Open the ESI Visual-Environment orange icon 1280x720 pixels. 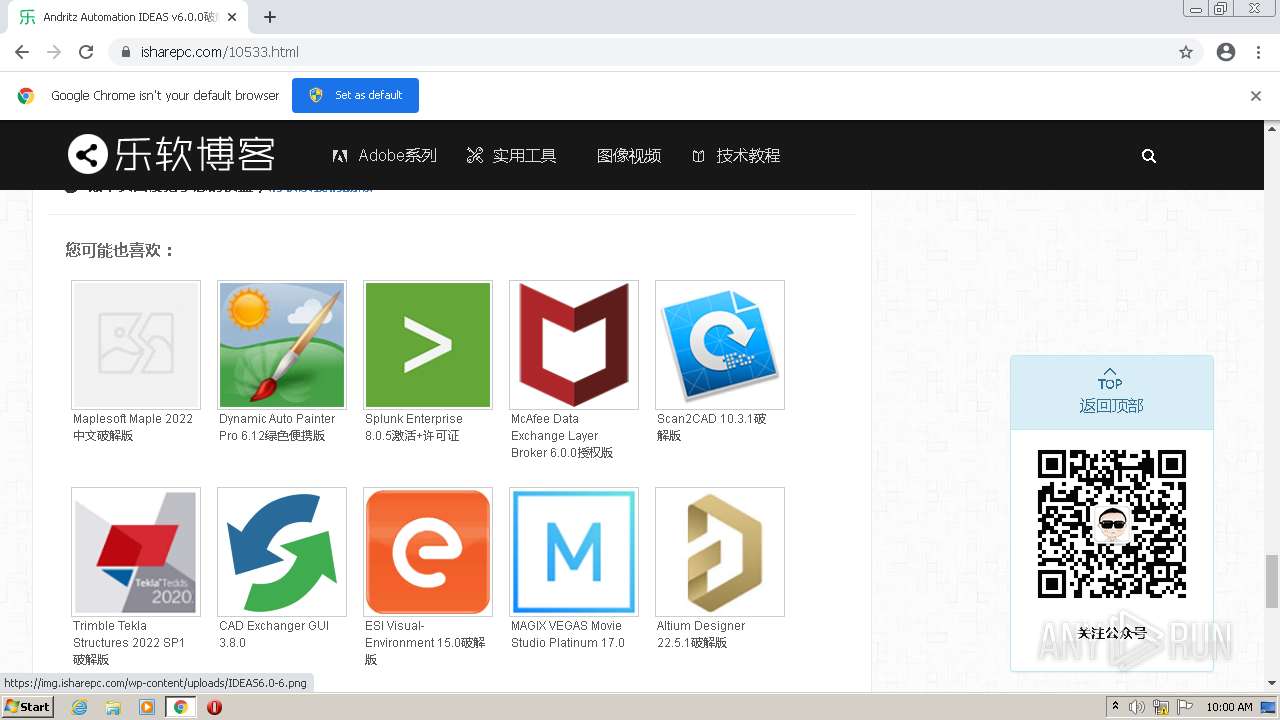pos(428,552)
